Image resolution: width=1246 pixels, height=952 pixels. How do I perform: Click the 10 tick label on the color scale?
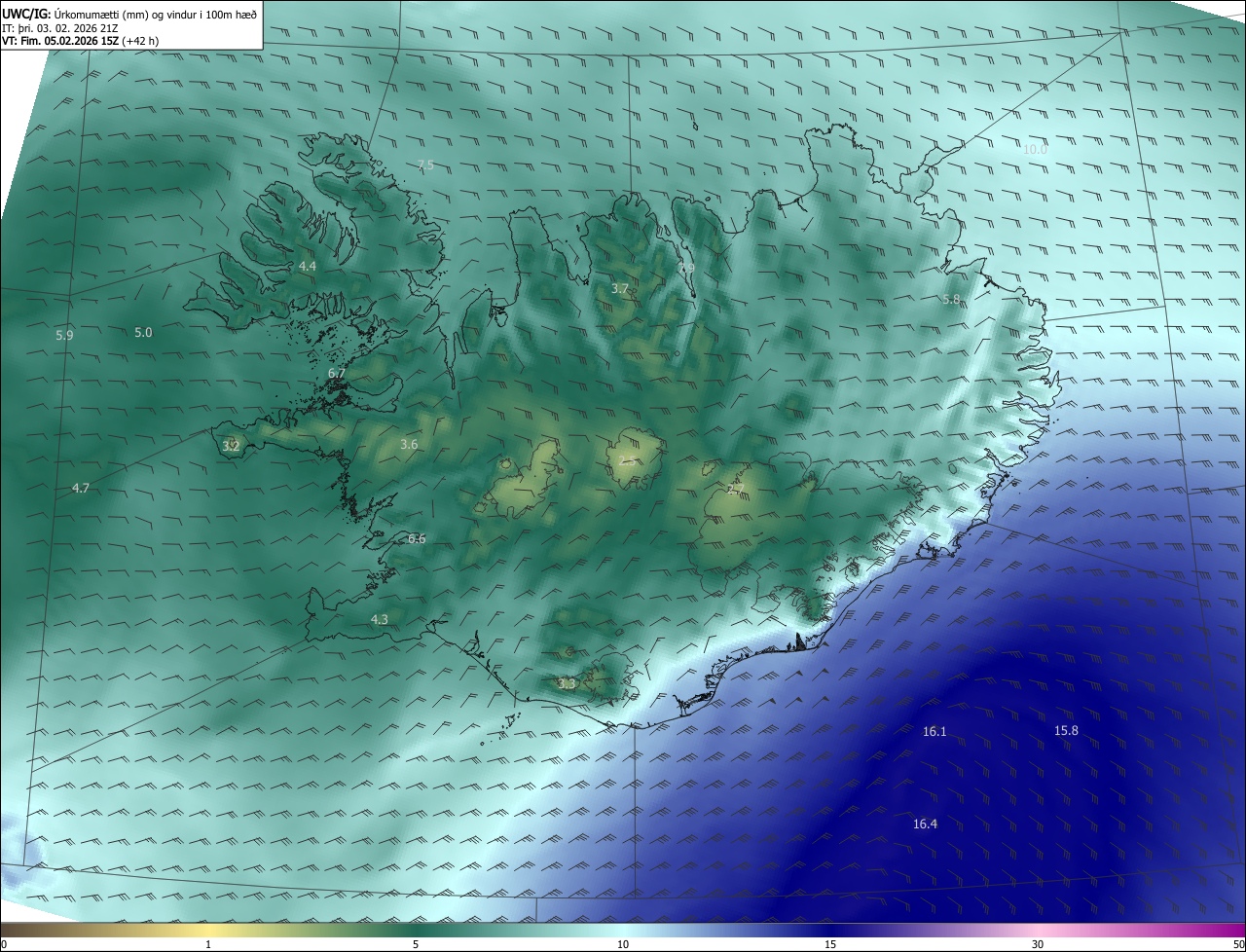coord(623,944)
